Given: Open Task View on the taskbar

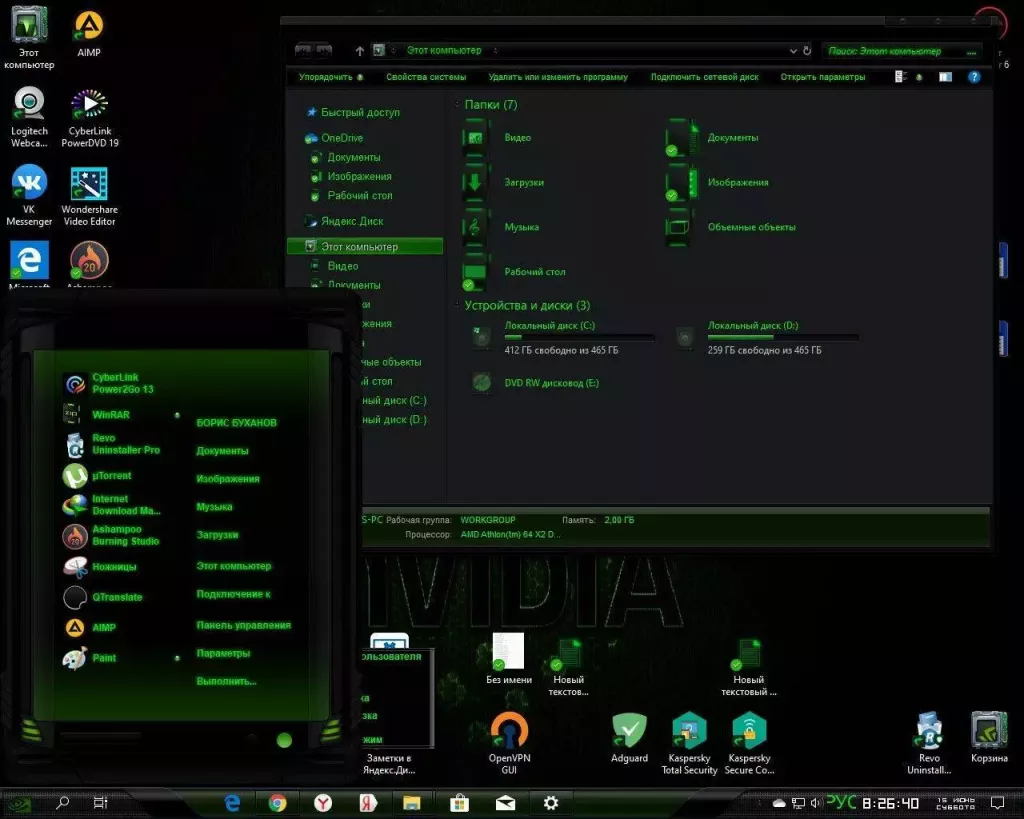Looking at the screenshot, I should coord(100,803).
